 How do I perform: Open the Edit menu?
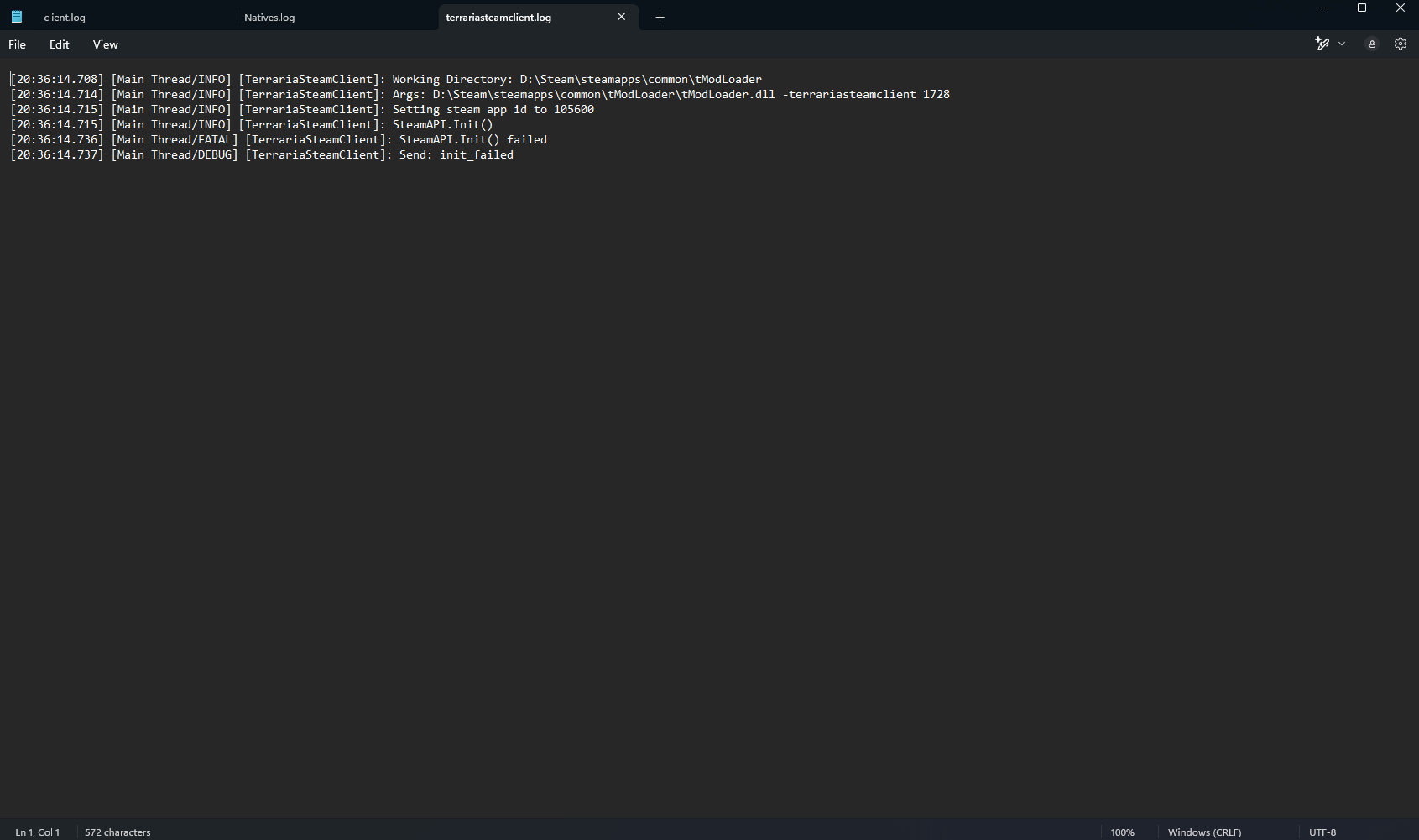[x=59, y=44]
